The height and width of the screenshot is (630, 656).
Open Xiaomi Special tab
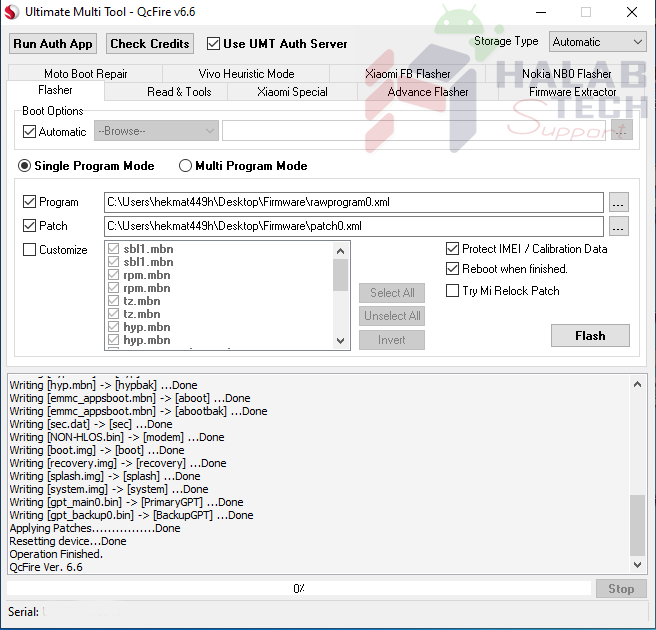292,92
